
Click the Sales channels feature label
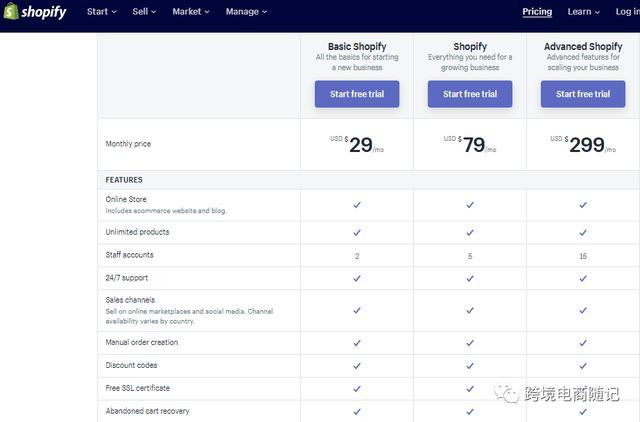click(x=130, y=300)
